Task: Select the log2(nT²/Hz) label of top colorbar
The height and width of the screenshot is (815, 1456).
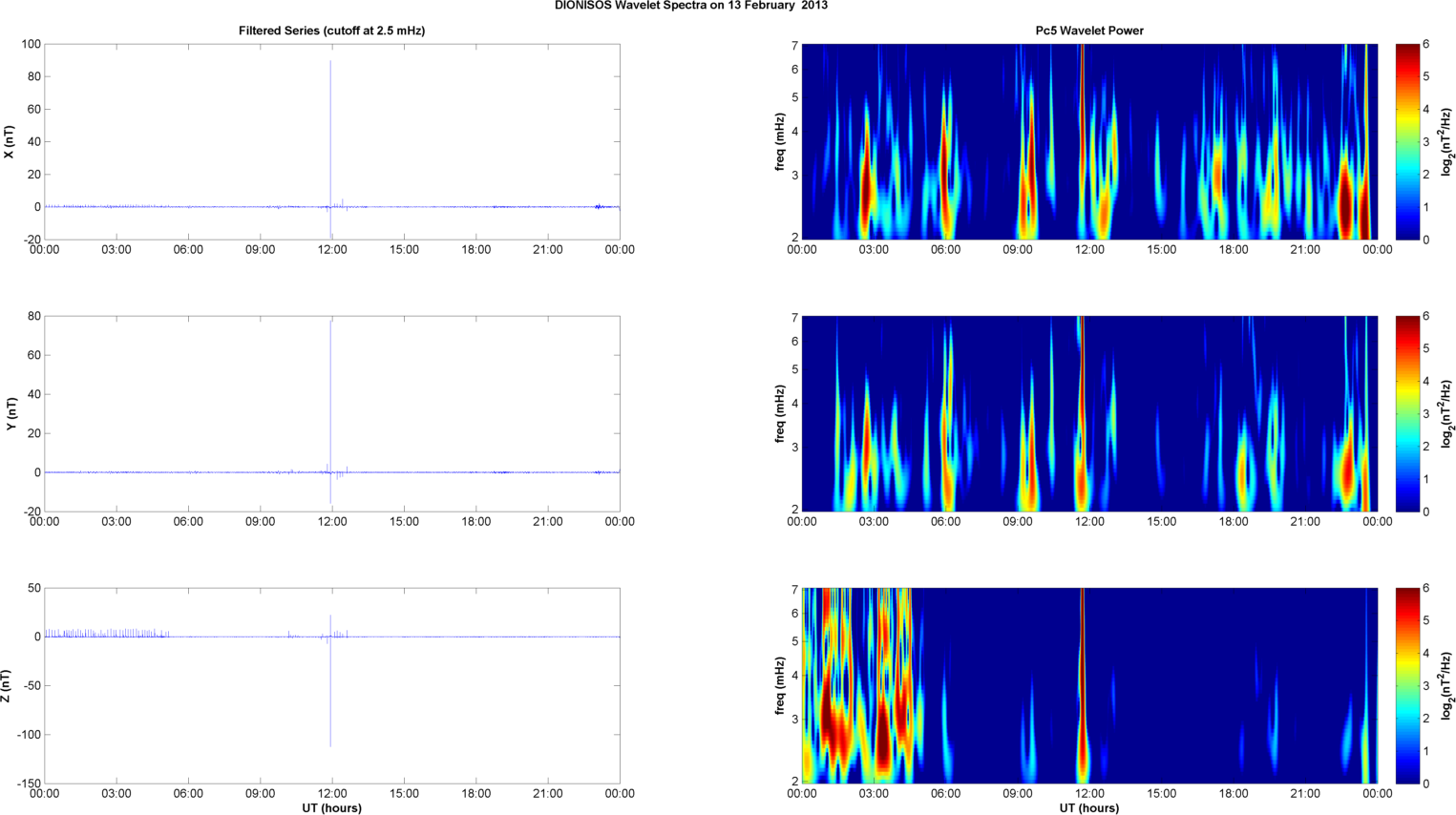Action: click(1447, 142)
